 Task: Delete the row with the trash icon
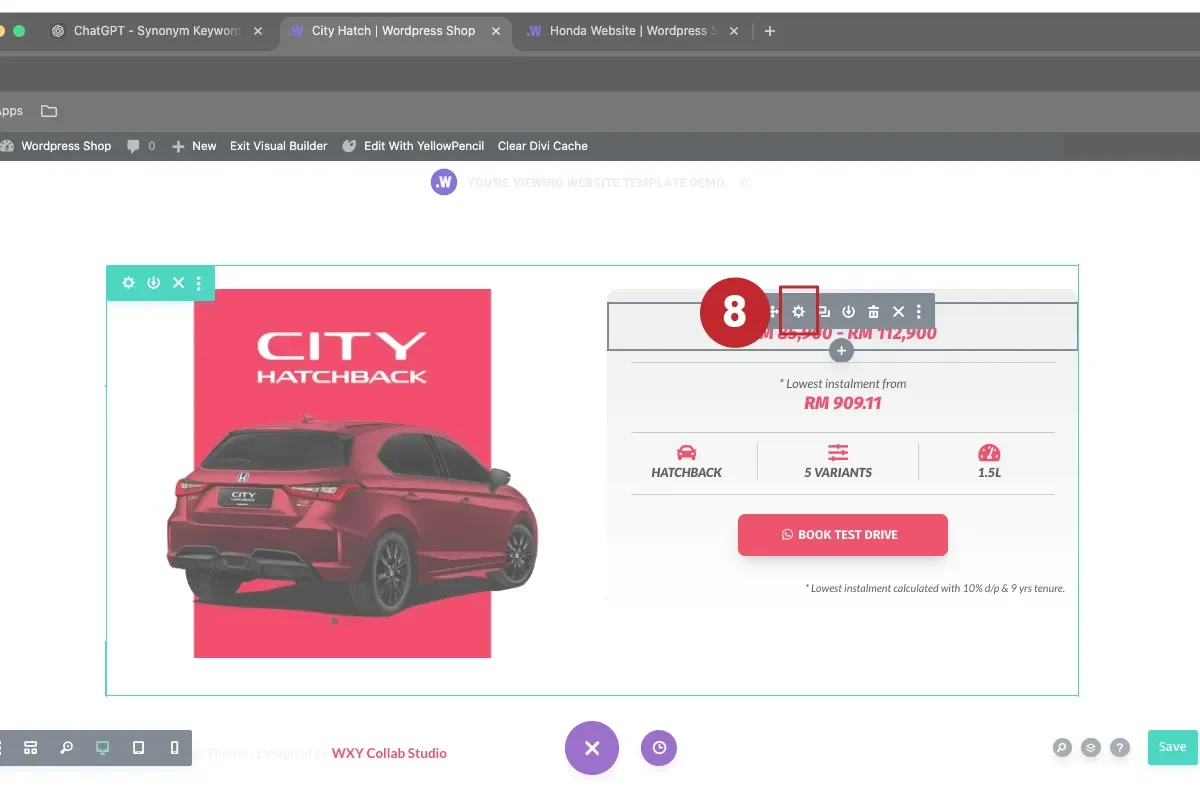tap(873, 311)
